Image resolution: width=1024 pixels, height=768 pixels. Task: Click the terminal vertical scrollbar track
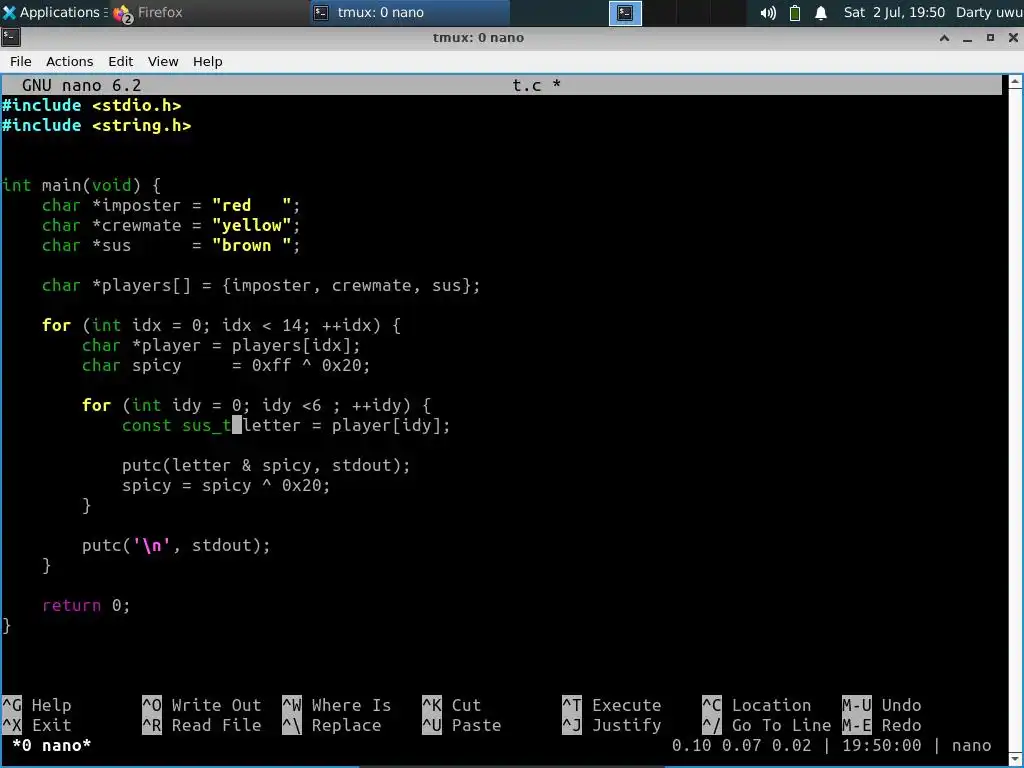tap(1016, 418)
